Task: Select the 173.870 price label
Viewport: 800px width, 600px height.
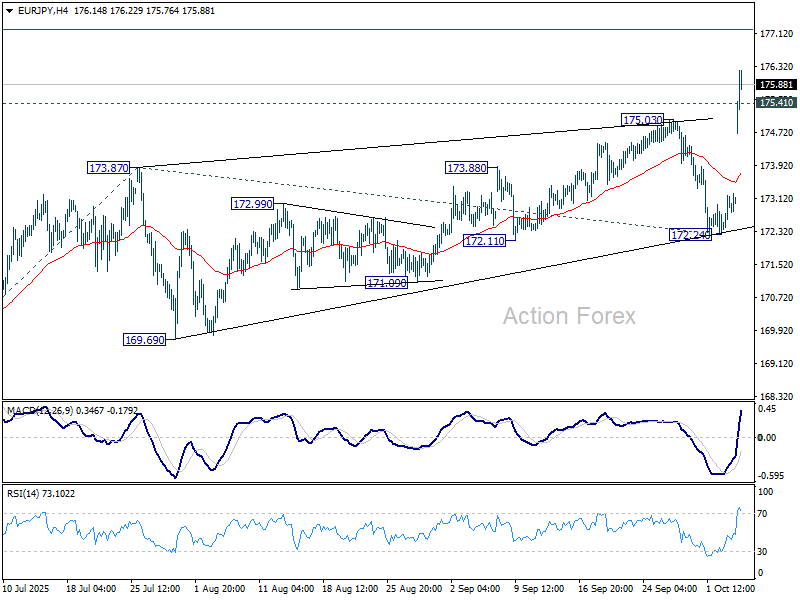Action: tap(108, 169)
